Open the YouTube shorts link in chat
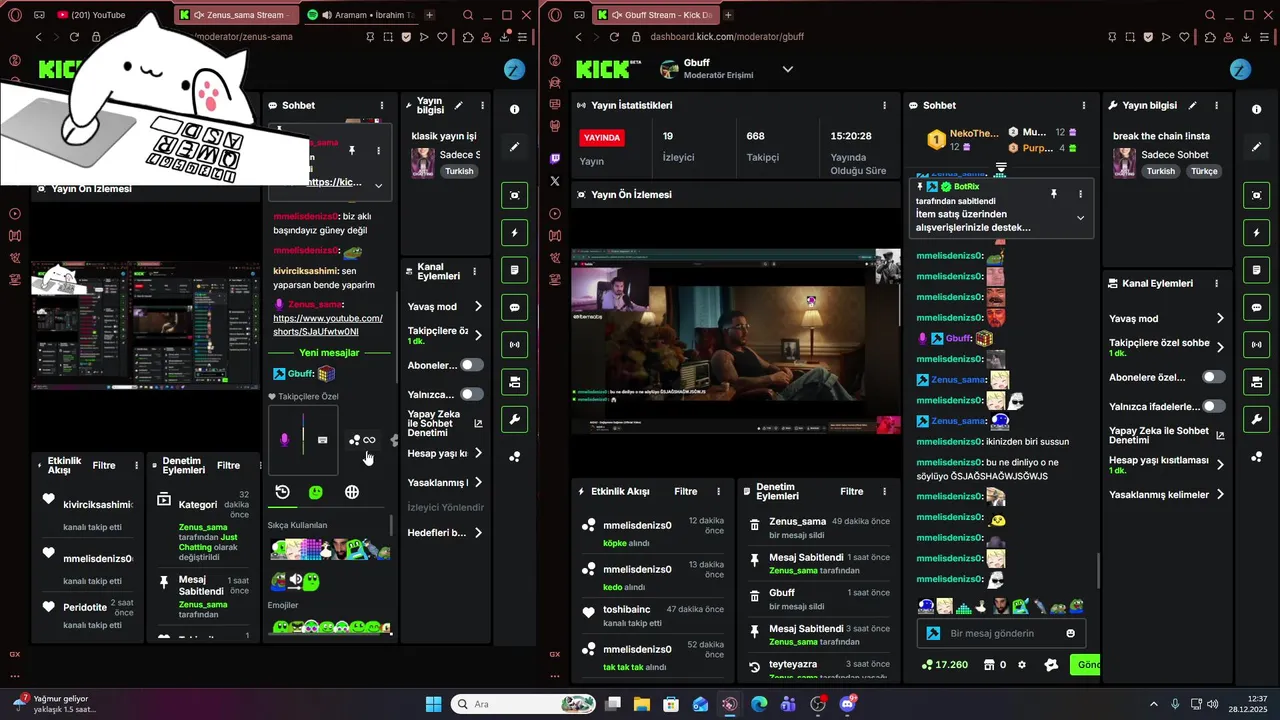Screen dimensions: 1280x720 [328, 325]
